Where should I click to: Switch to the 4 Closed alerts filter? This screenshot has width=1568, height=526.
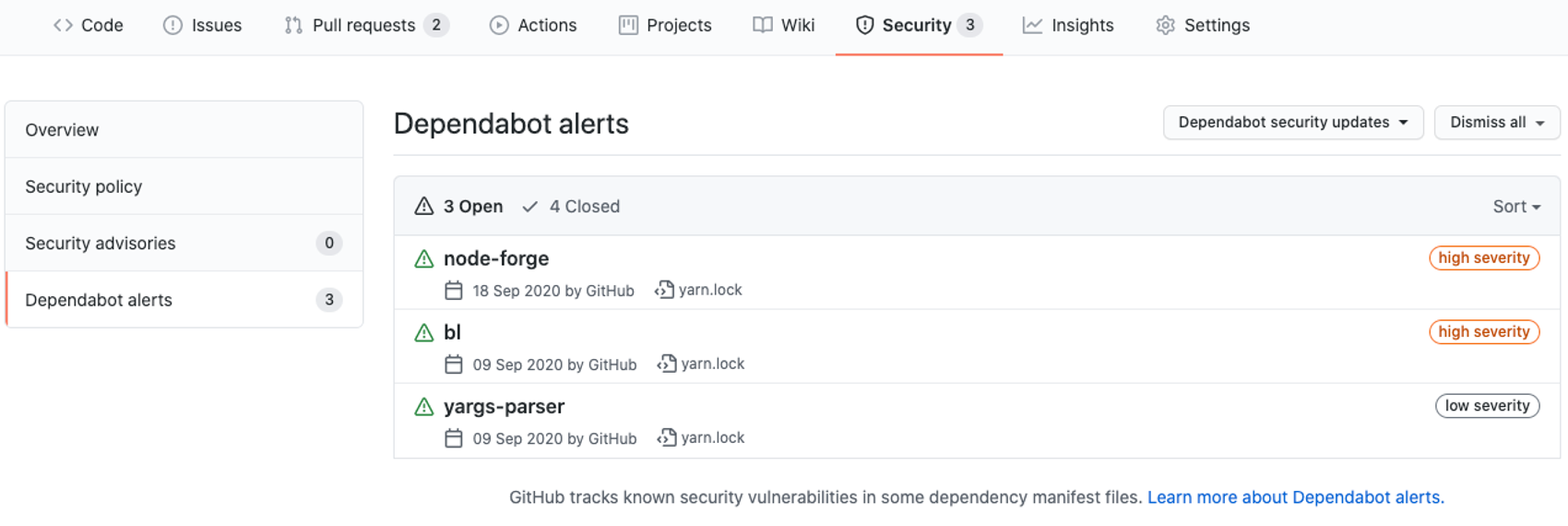pos(571,207)
